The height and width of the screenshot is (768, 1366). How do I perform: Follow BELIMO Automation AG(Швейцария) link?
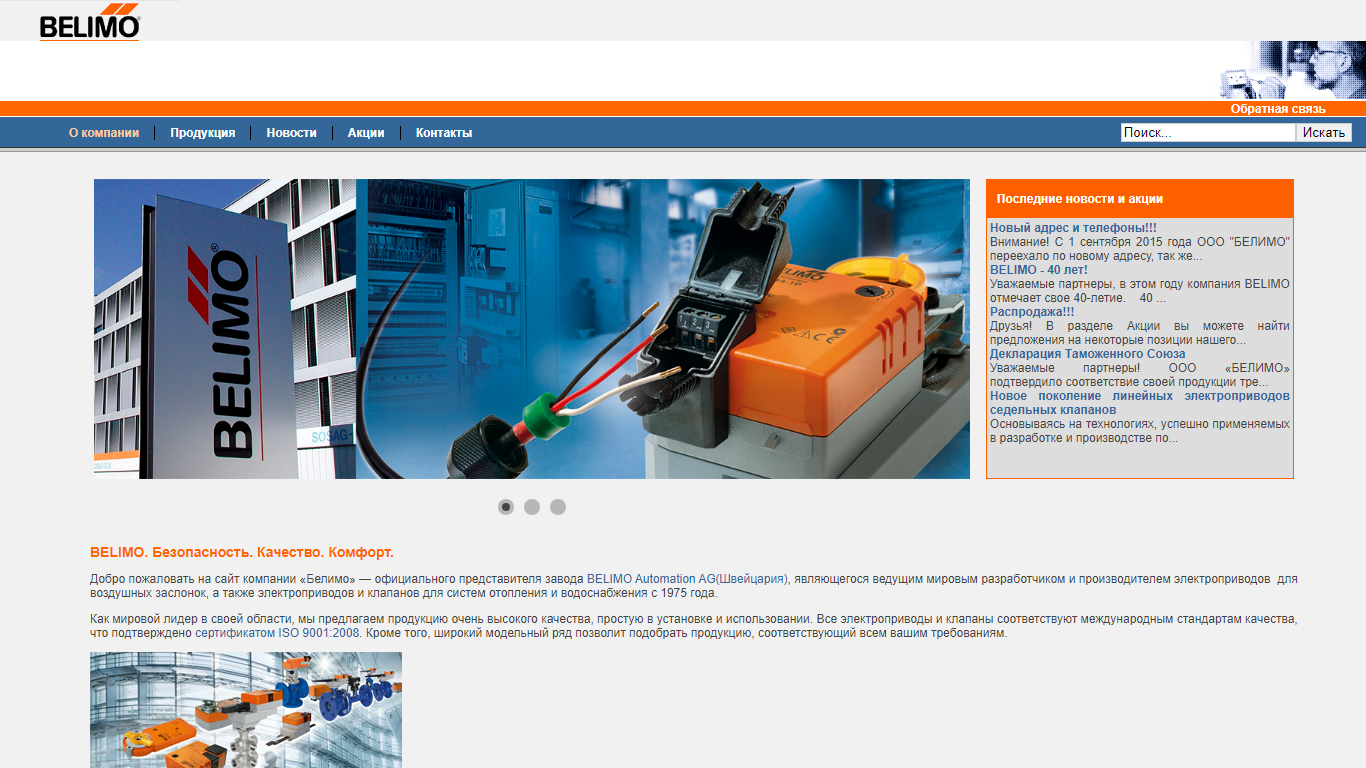687,579
